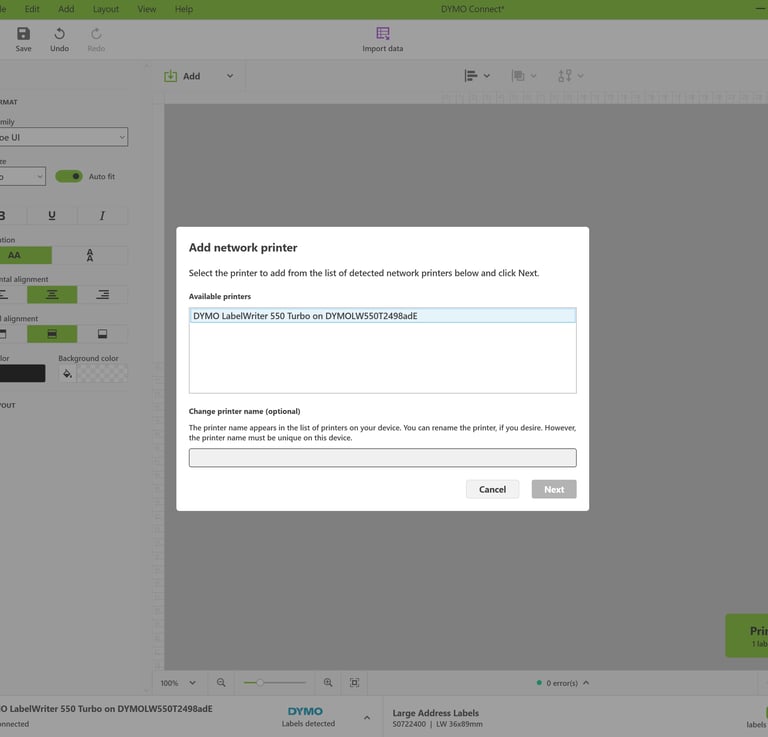Toggle the Auto fit switch

click(69, 176)
